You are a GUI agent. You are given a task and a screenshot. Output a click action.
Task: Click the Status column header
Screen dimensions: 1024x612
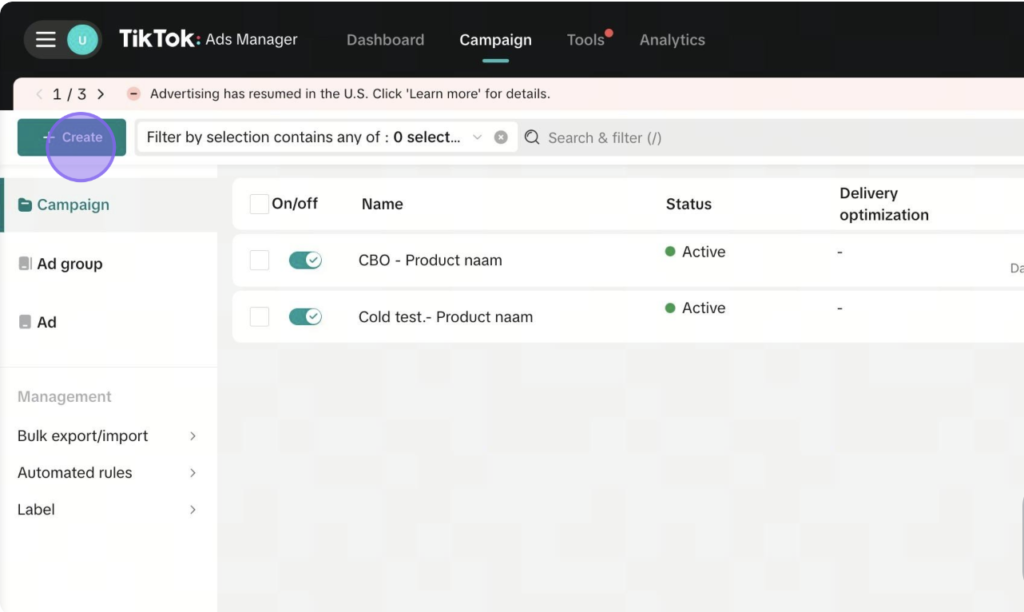point(688,204)
